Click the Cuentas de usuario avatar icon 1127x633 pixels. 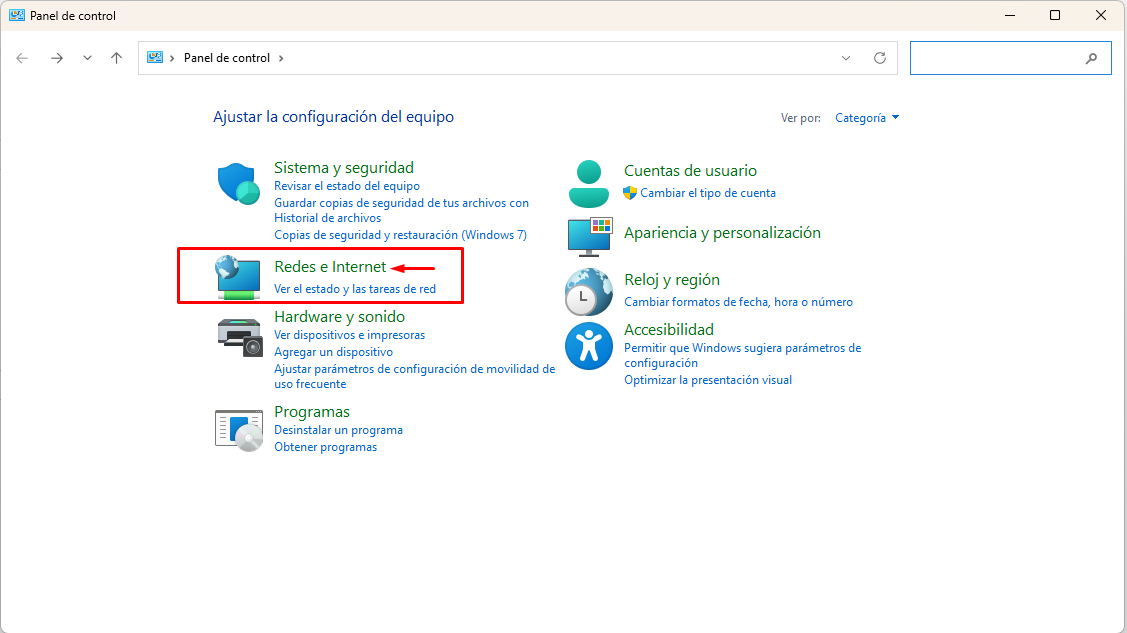coord(589,183)
